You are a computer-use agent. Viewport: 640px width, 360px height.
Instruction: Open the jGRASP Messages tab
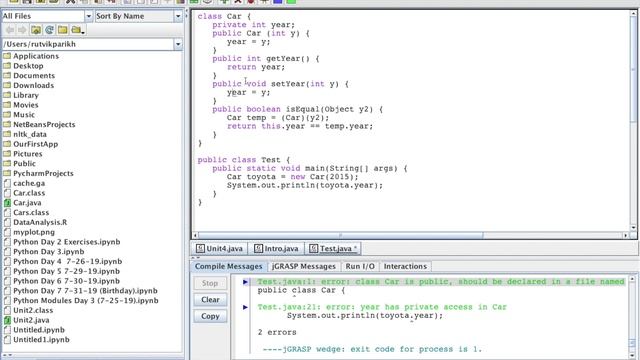coord(304,267)
